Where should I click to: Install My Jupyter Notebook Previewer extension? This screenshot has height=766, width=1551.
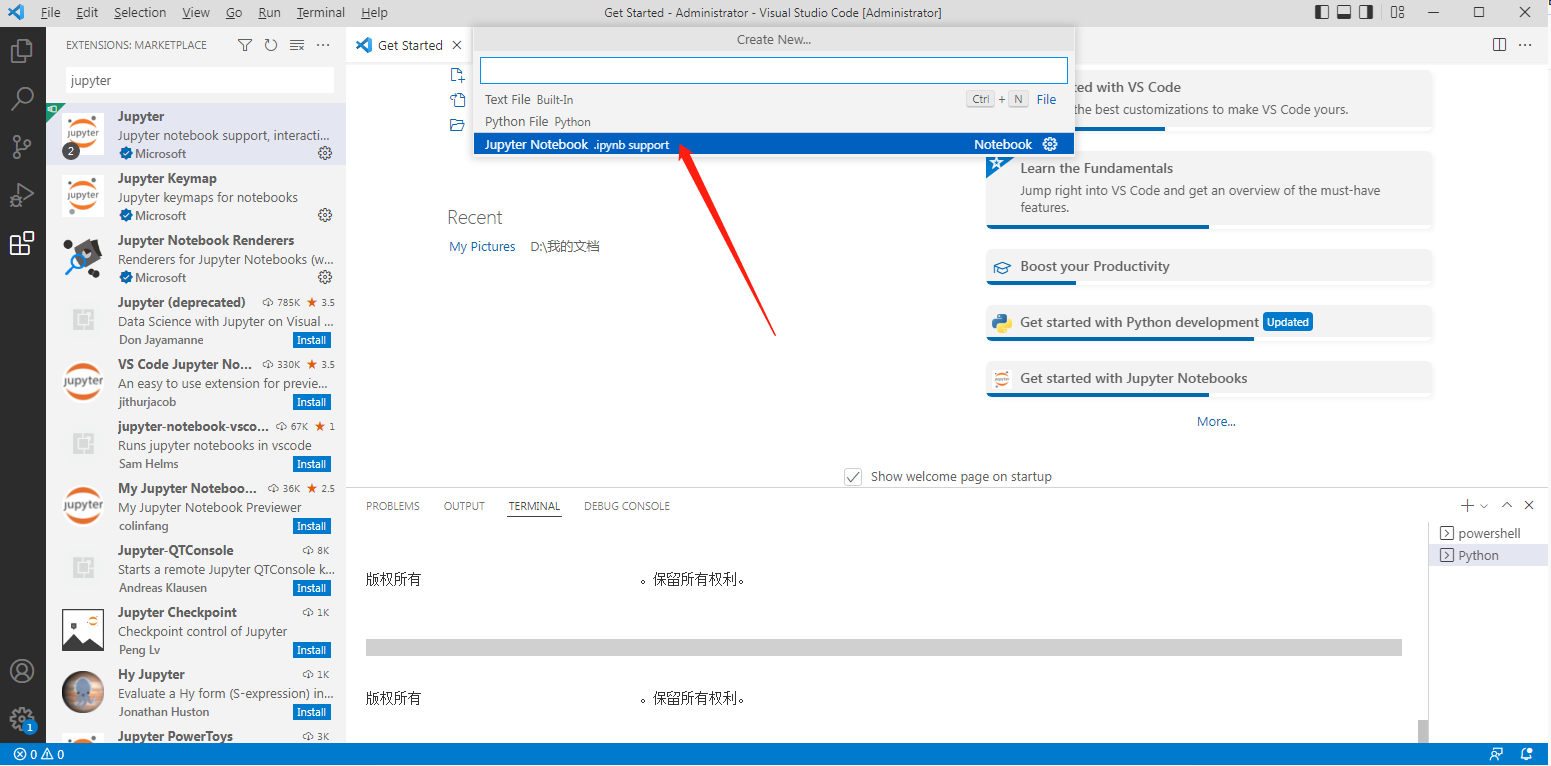click(x=312, y=526)
